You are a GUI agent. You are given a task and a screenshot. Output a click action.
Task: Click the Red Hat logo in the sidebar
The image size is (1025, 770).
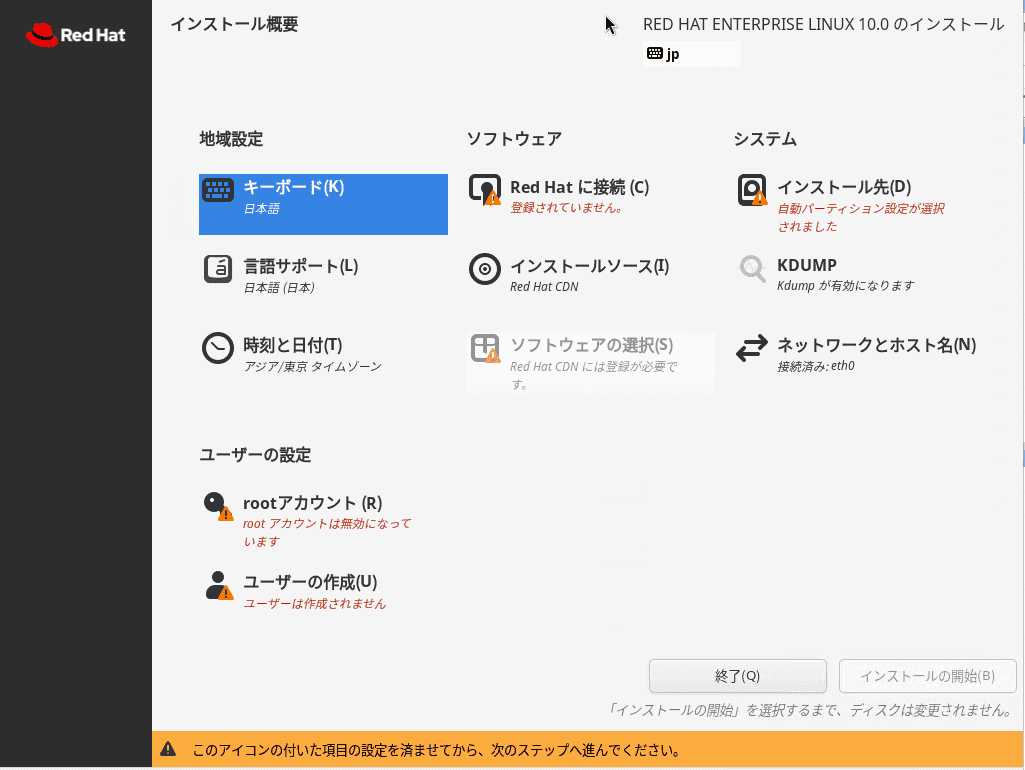75,35
